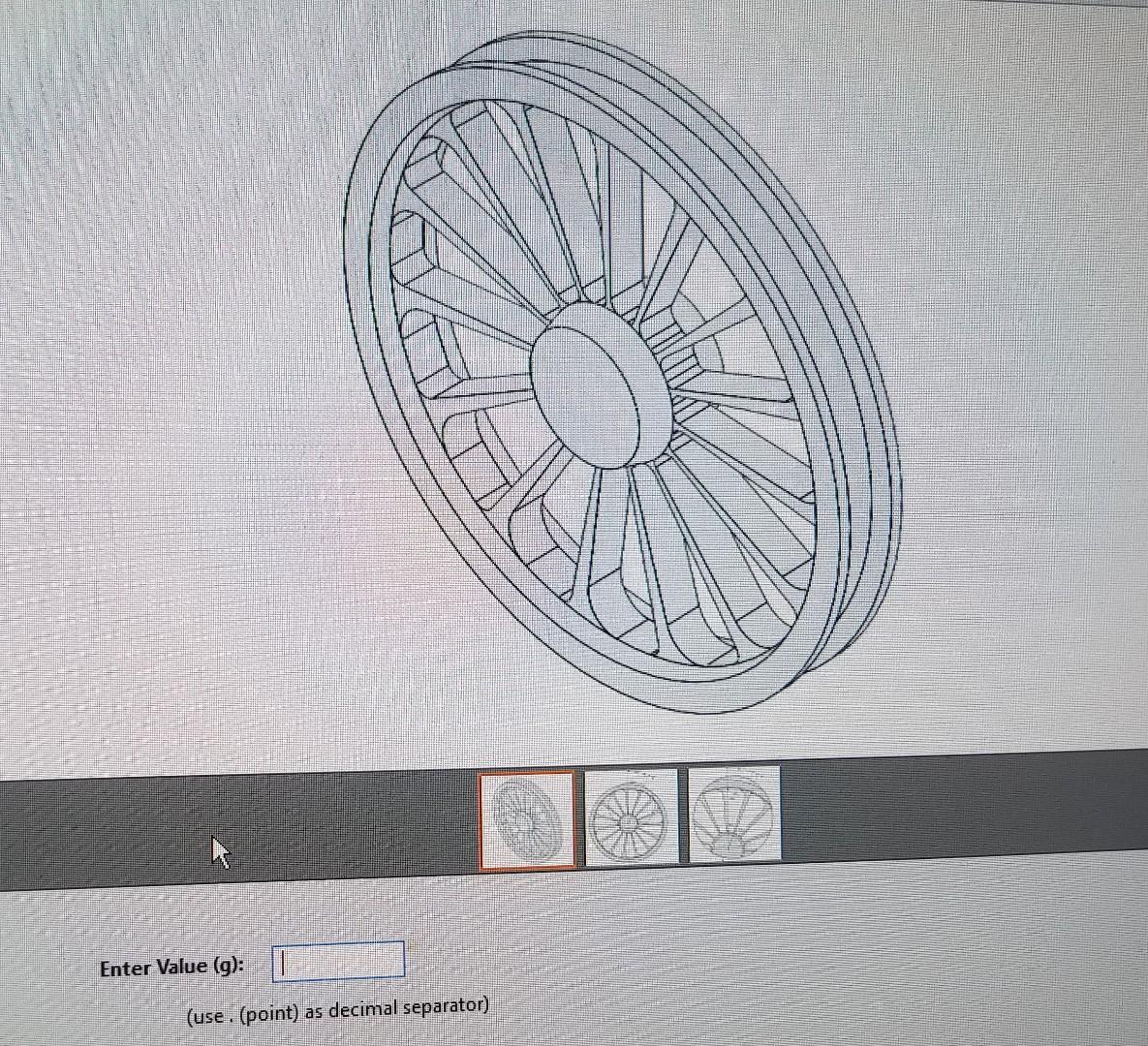Click the decimal separator instruction text
1148x1046 pixels.
[339, 1007]
